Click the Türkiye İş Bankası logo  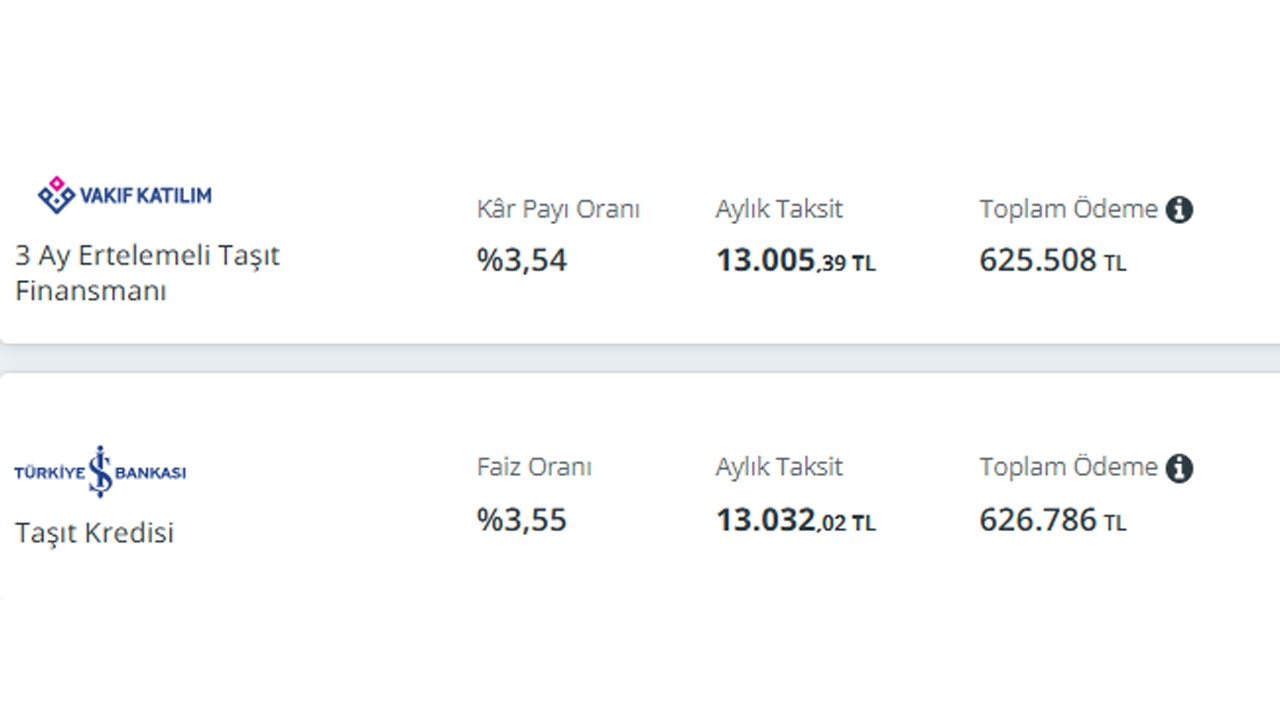[100, 471]
